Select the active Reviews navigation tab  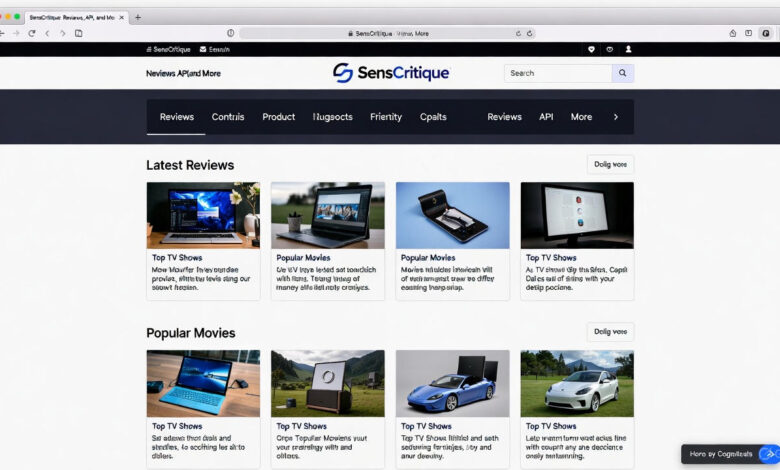[x=177, y=117]
